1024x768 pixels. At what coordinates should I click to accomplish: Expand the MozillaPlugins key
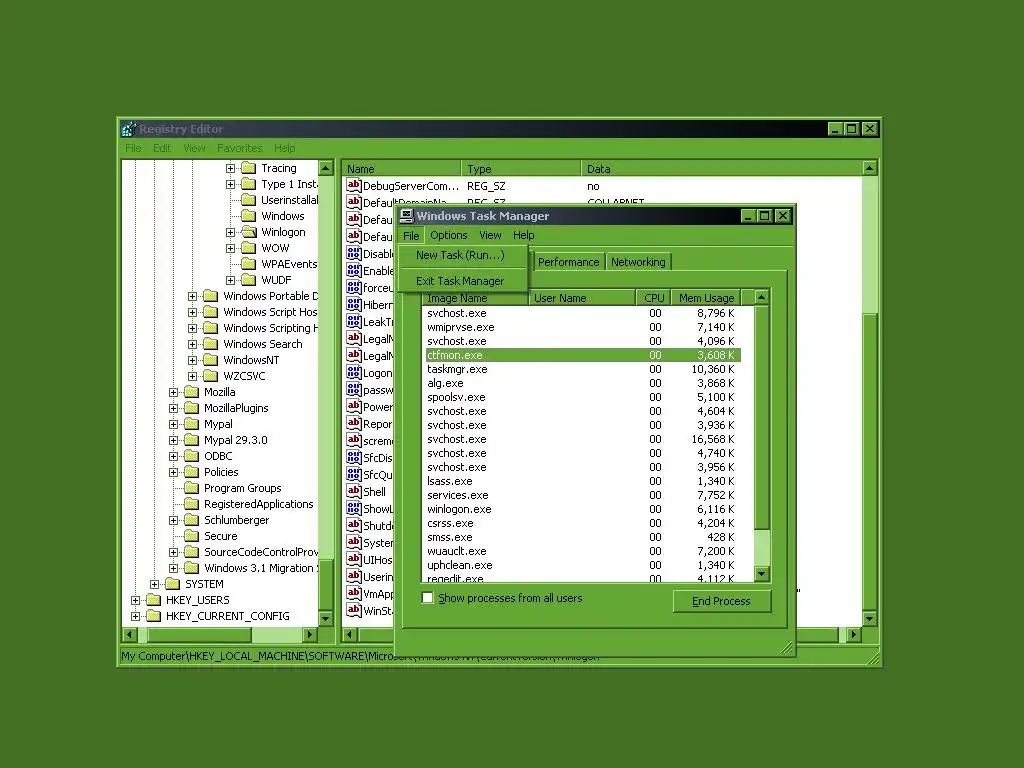[174, 408]
